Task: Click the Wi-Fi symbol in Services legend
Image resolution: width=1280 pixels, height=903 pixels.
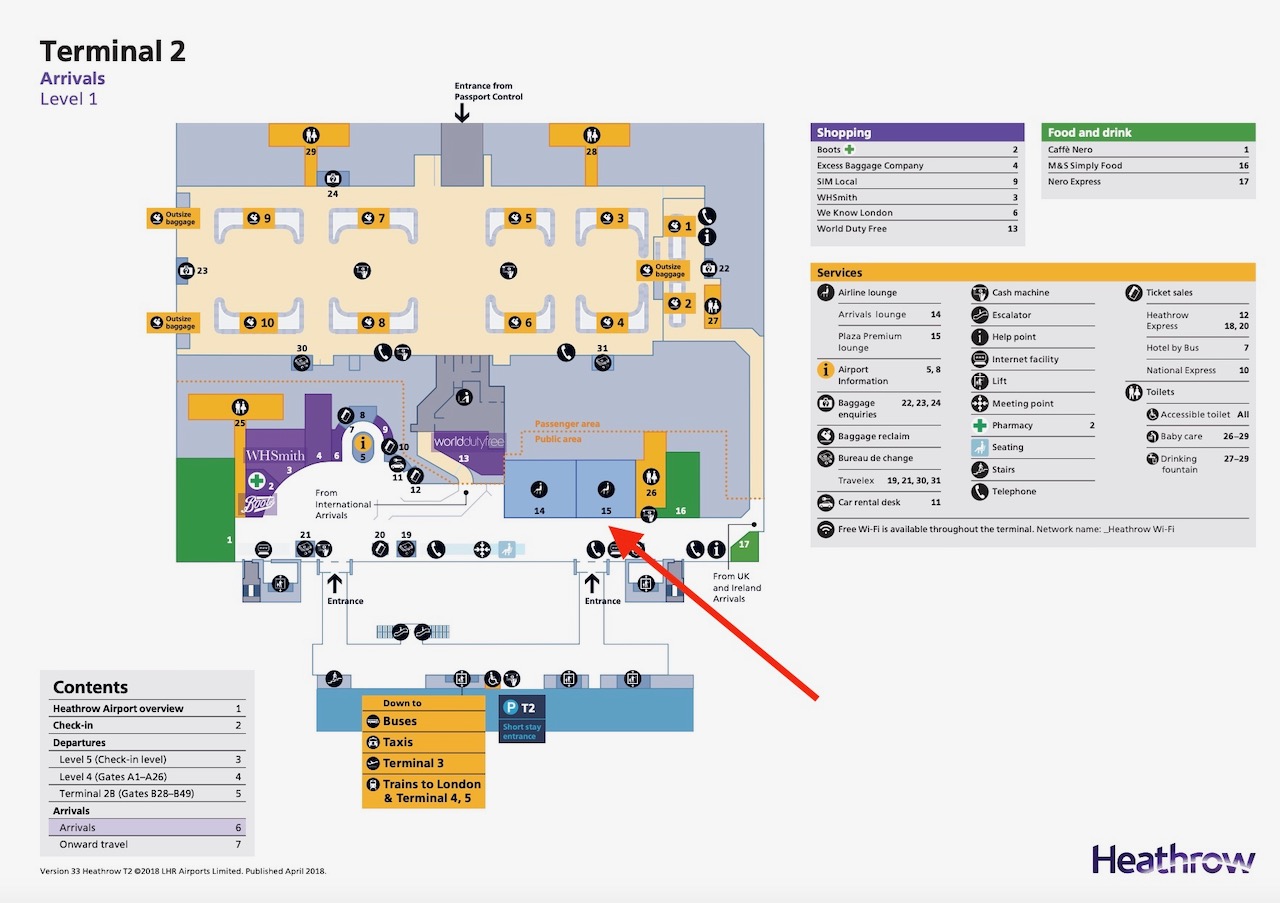Action: tap(826, 529)
